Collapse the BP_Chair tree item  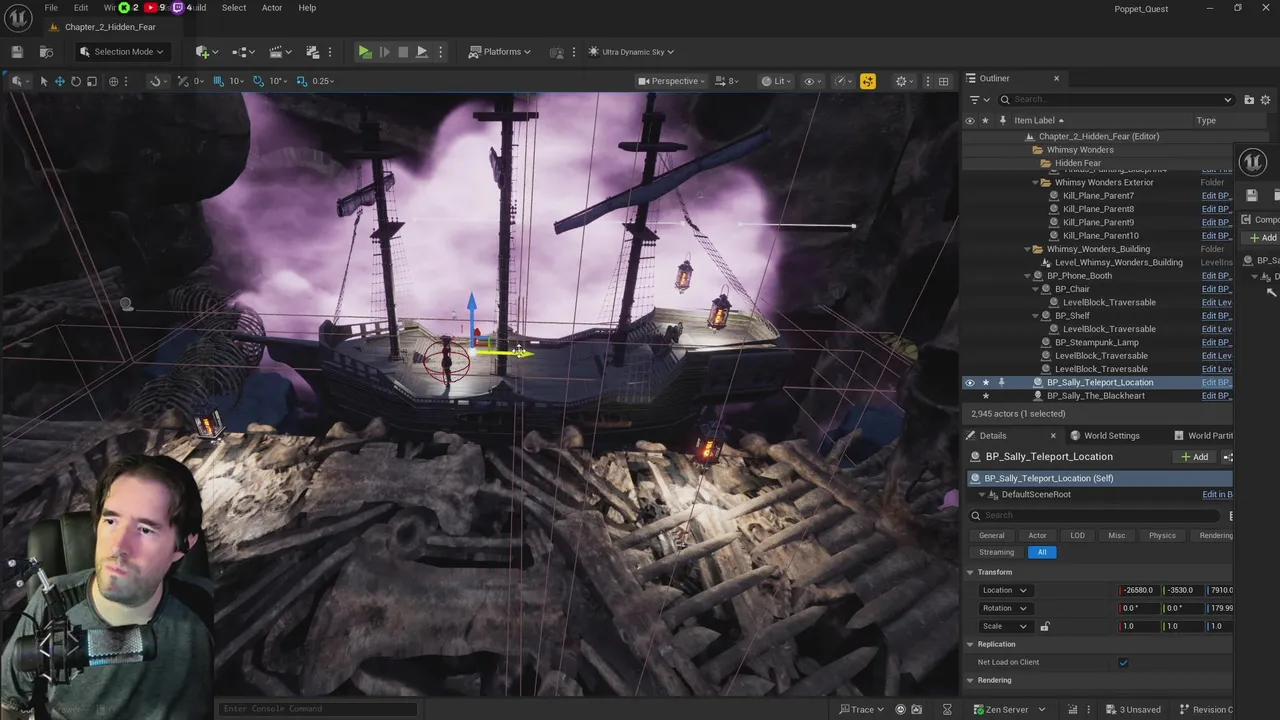coord(1035,289)
